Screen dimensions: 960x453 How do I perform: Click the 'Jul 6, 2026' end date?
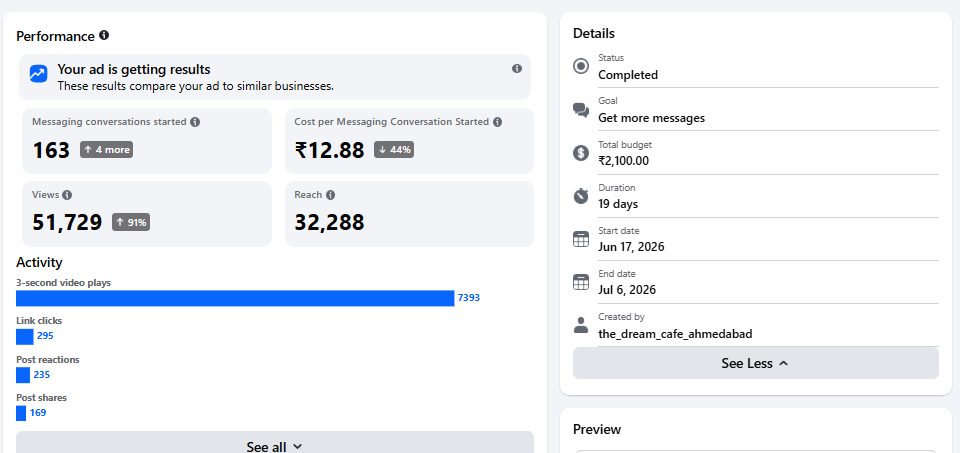tap(627, 290)
